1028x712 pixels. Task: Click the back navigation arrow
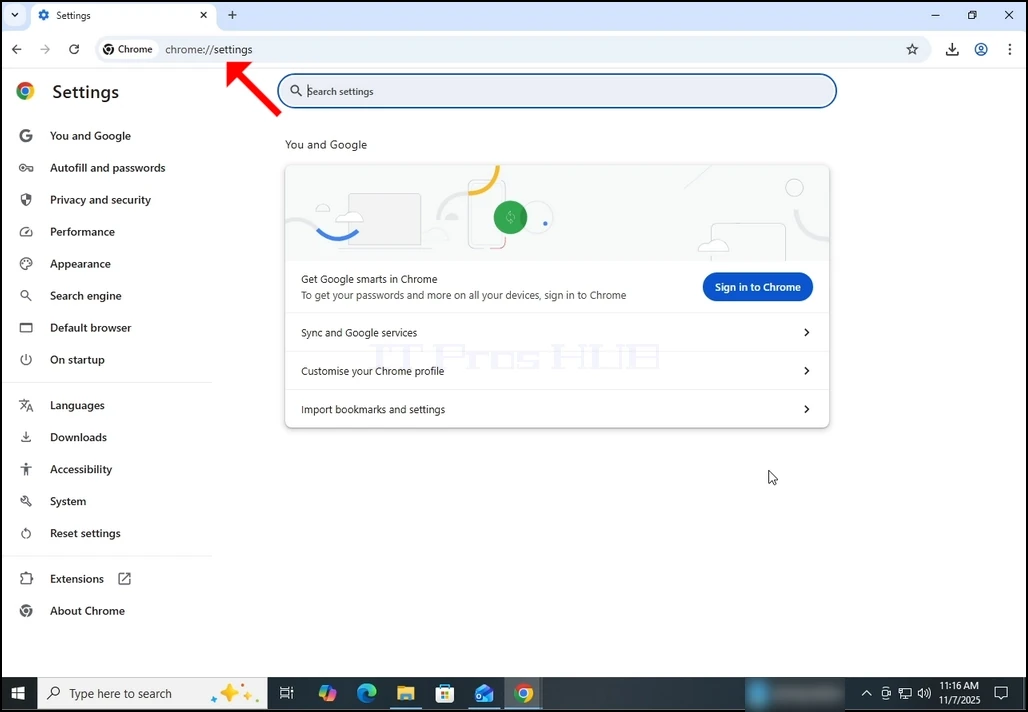[17, 49]
